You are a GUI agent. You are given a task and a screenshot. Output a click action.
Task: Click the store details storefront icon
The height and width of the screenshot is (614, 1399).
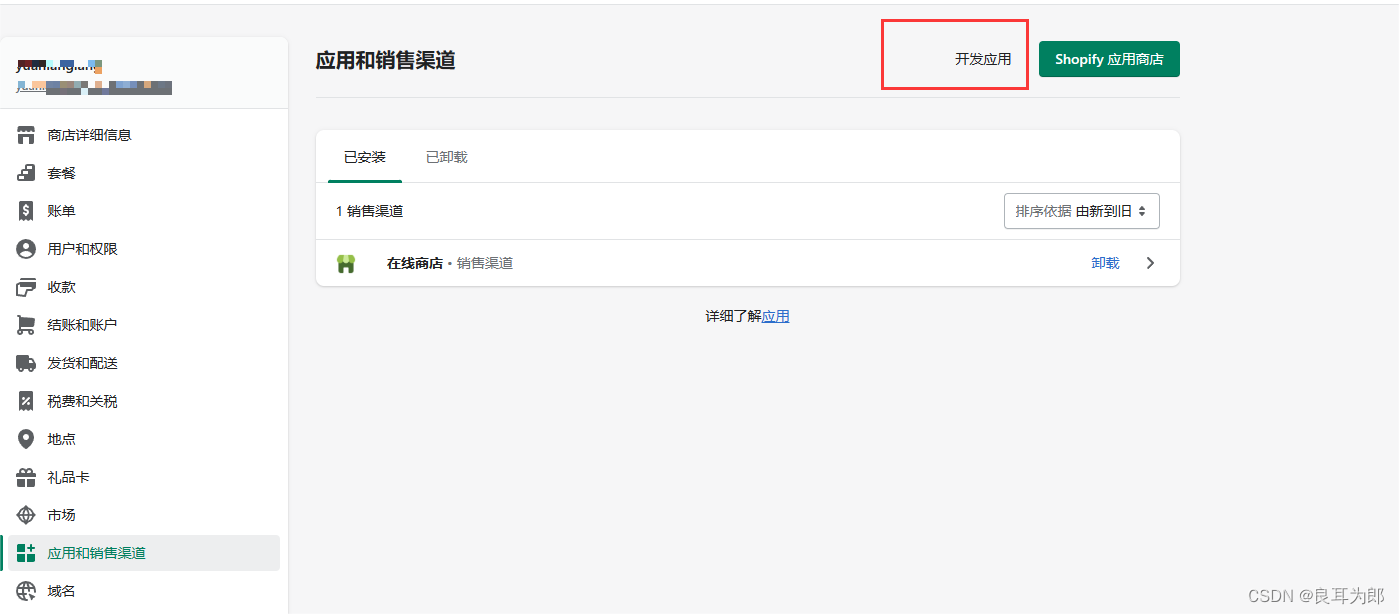point(26,135)
